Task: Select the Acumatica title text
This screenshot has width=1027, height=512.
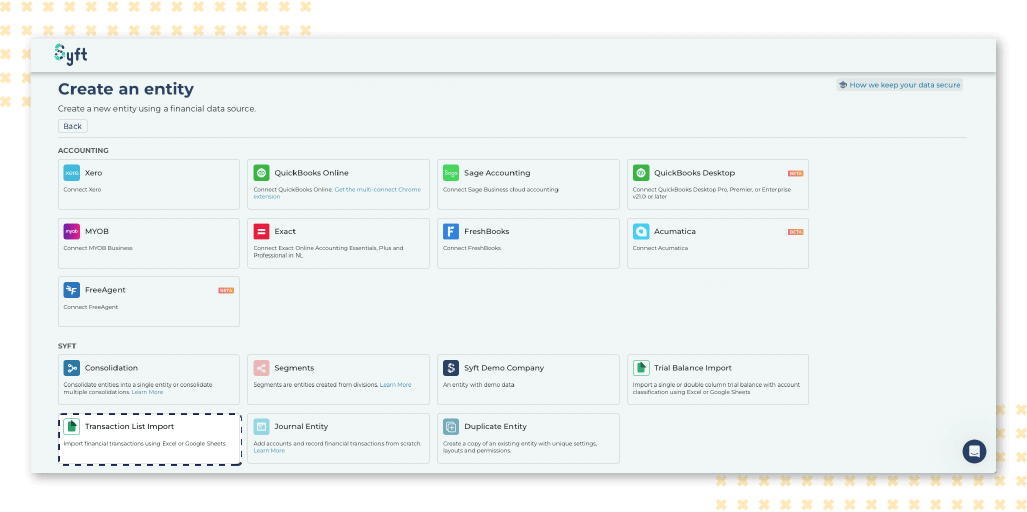Action: click(x=675, y=231)
